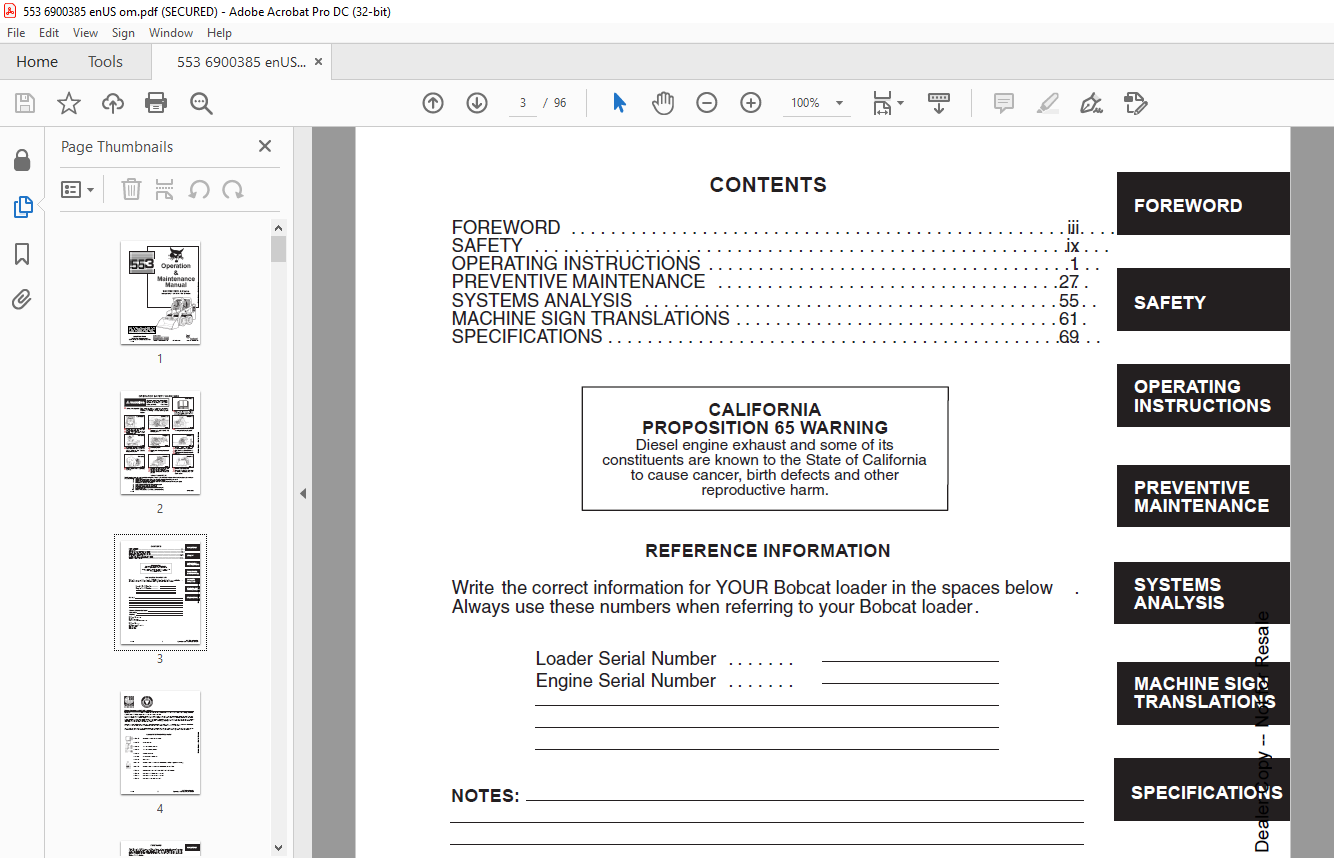This screenshot has width=1334, height=858.
Task: Select the 553 6900385 document tab
Action: [241, 62]
